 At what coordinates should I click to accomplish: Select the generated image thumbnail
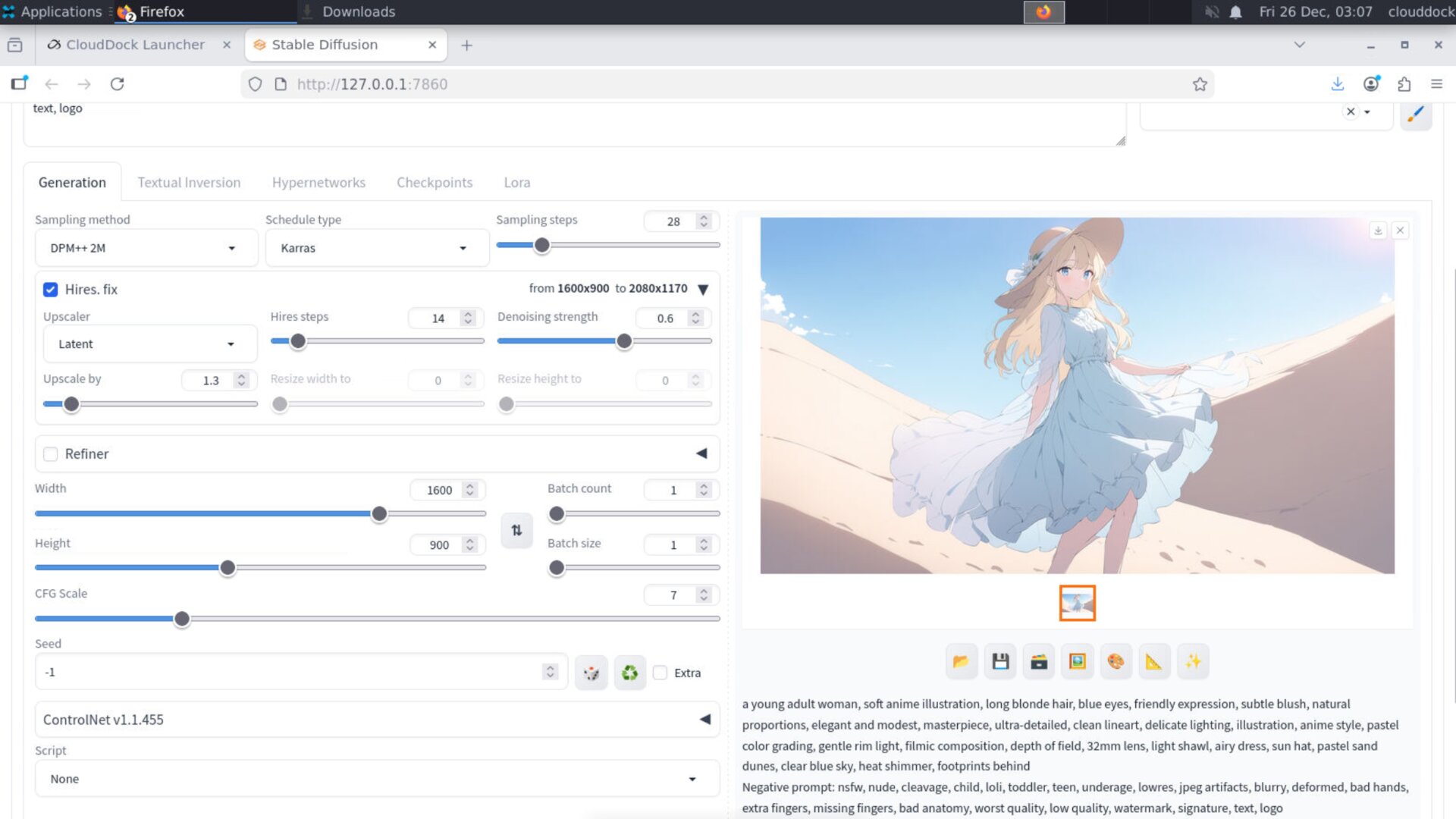point(1077,602)
